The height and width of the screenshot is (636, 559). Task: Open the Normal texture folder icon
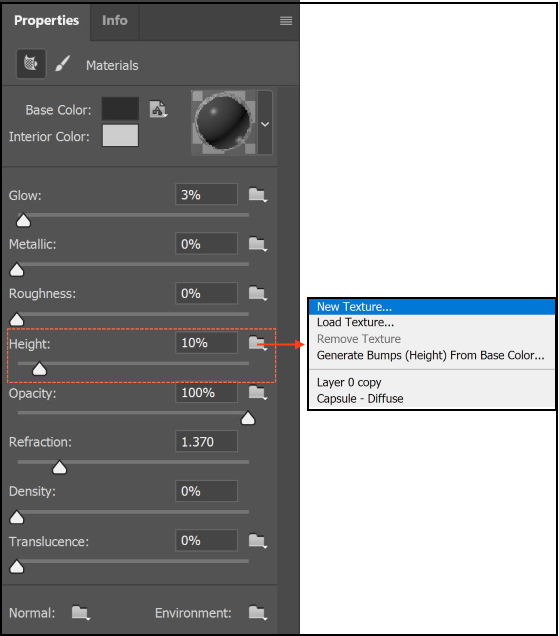80,612
